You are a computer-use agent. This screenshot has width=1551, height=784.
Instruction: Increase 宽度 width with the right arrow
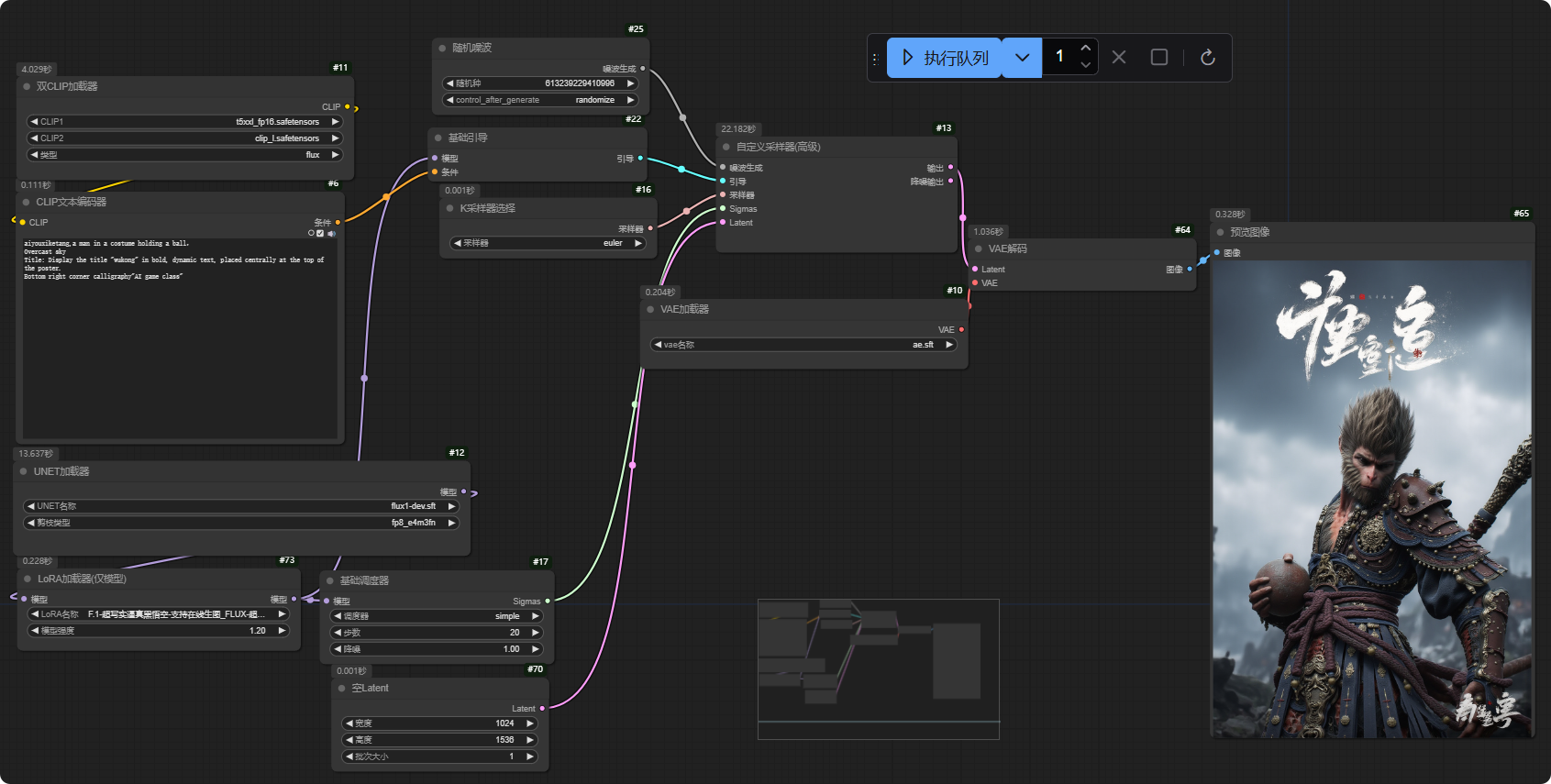click(x=530, y=723)
